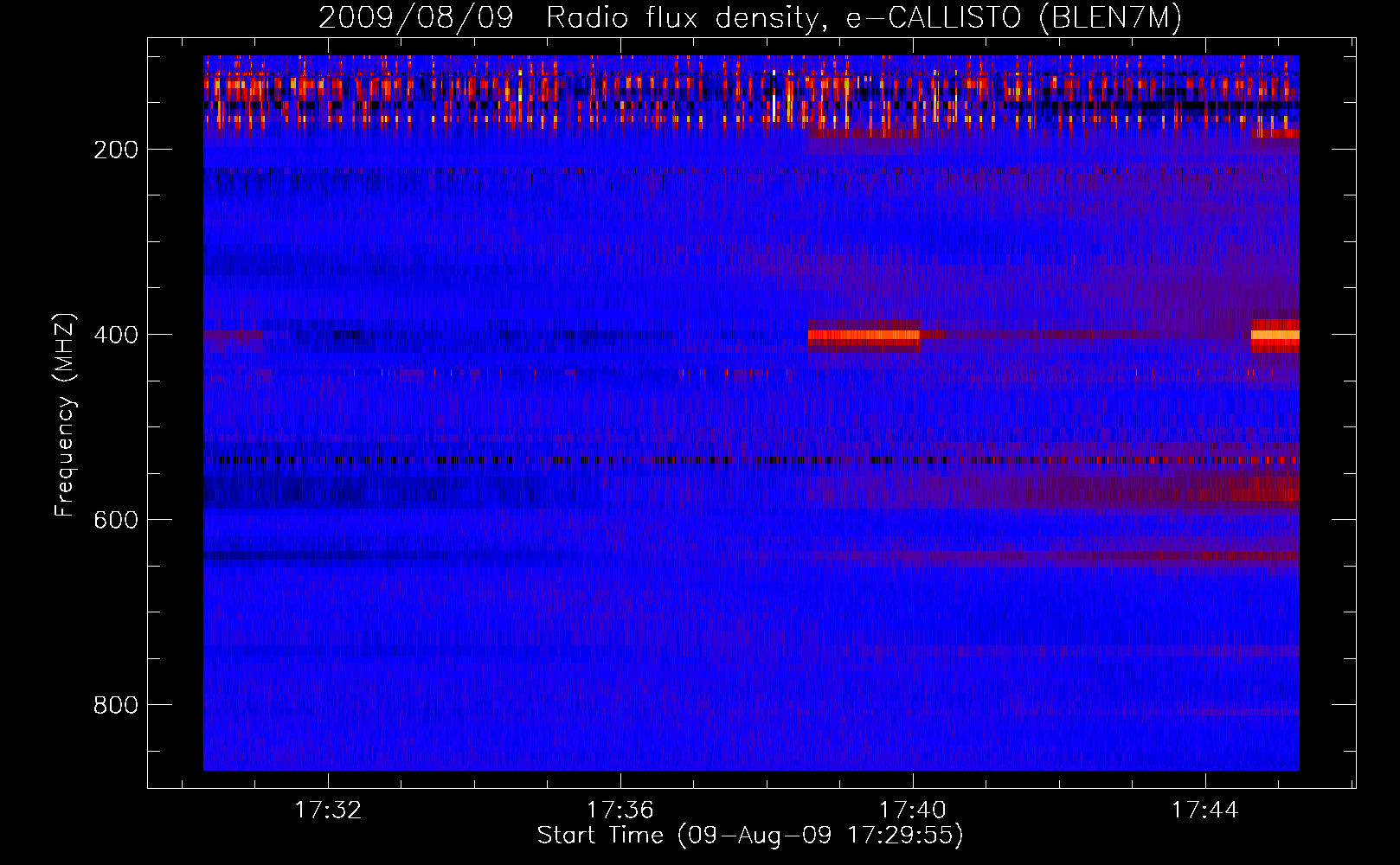Click the 'Start Time (09-Aug-09 17:29:55)' axis label

750,836
